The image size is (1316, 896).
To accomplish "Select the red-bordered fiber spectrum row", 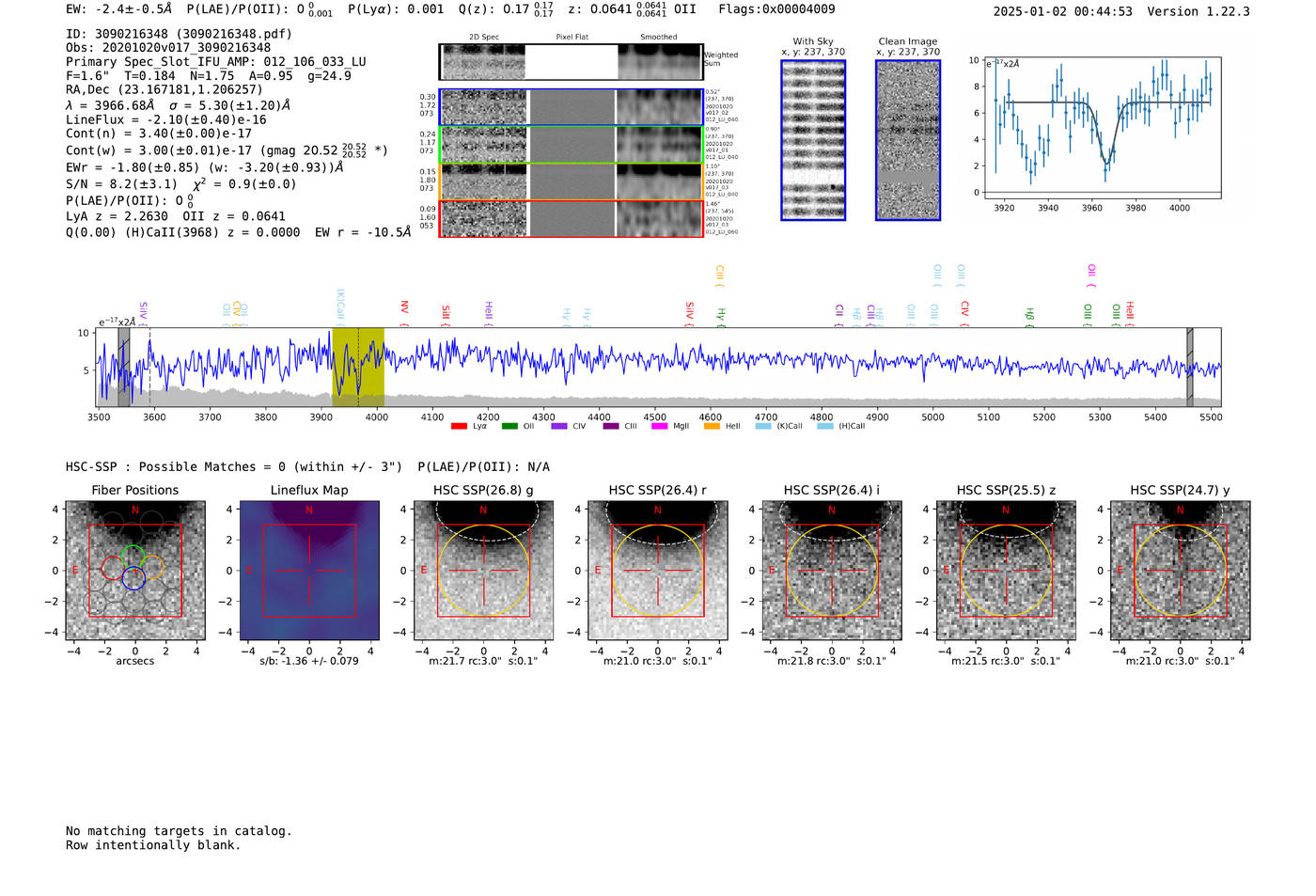I will [572, 219].
